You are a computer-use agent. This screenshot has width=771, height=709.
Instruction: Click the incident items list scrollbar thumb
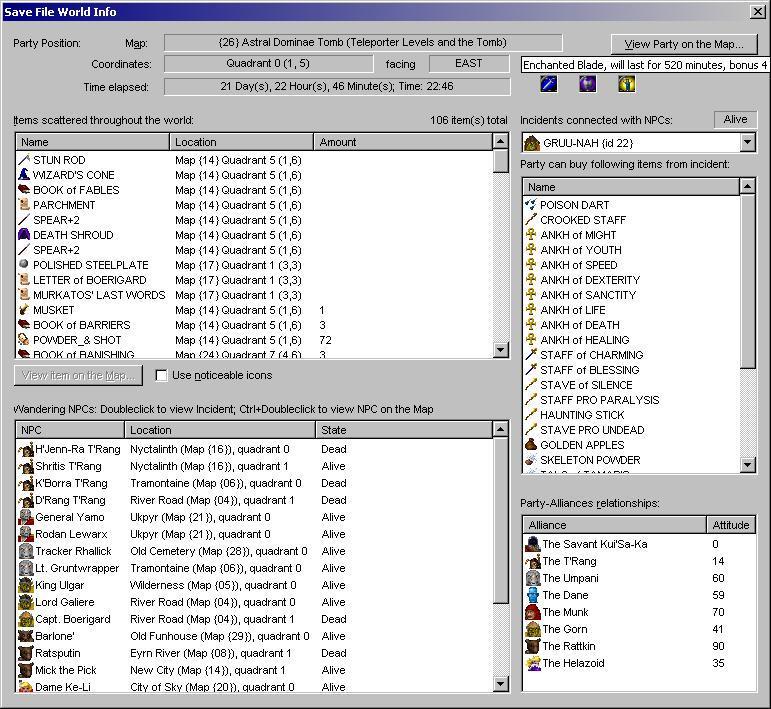(748, 282)
